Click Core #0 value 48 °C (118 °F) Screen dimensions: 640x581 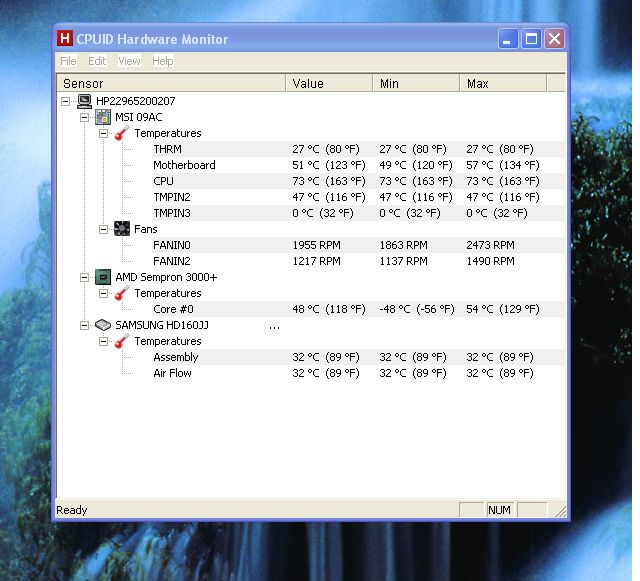click(329, 309)
